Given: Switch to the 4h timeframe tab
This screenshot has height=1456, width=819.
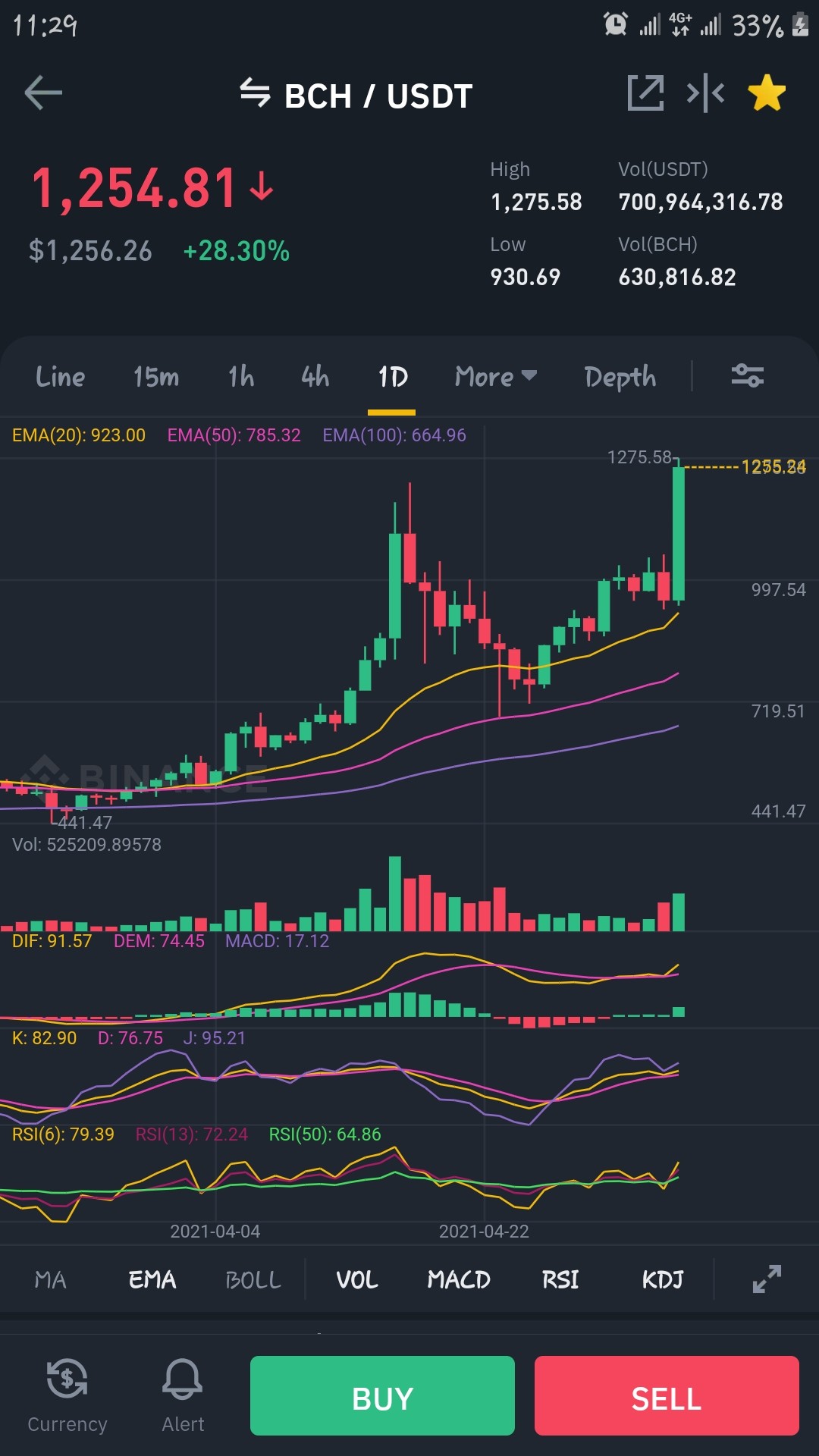Looking at the screenshot, I should pos(315,376).
